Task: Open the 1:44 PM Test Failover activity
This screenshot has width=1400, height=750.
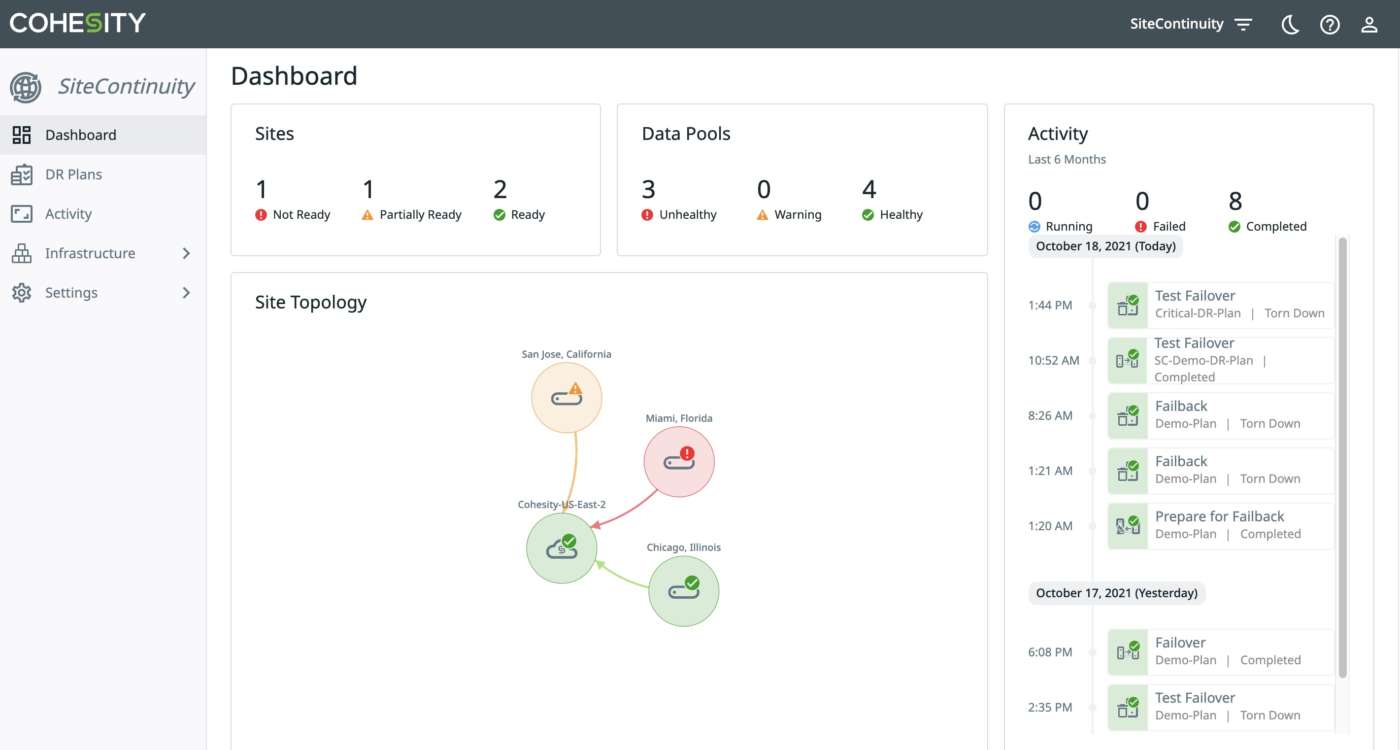Action: click(1220, 304)
